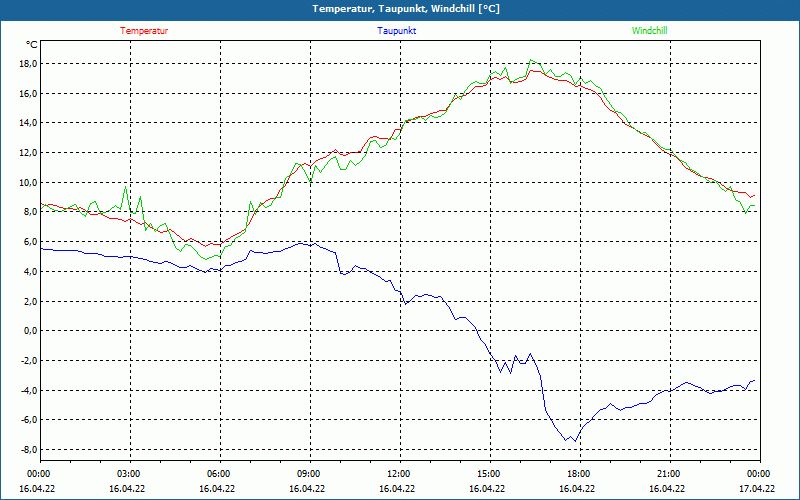This screenshot has width=800, height=500.
Task: Click the 17.04.22 date label
Action: point(758,488)
